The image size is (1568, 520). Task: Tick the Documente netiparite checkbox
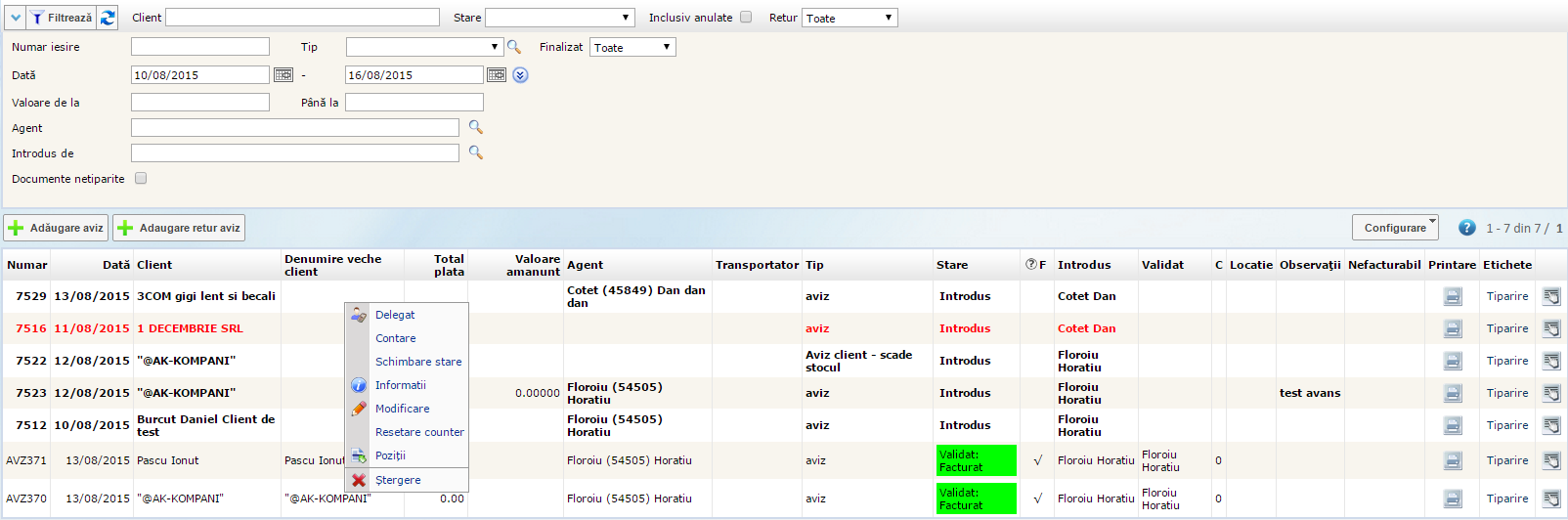click(x=141, y=179)
